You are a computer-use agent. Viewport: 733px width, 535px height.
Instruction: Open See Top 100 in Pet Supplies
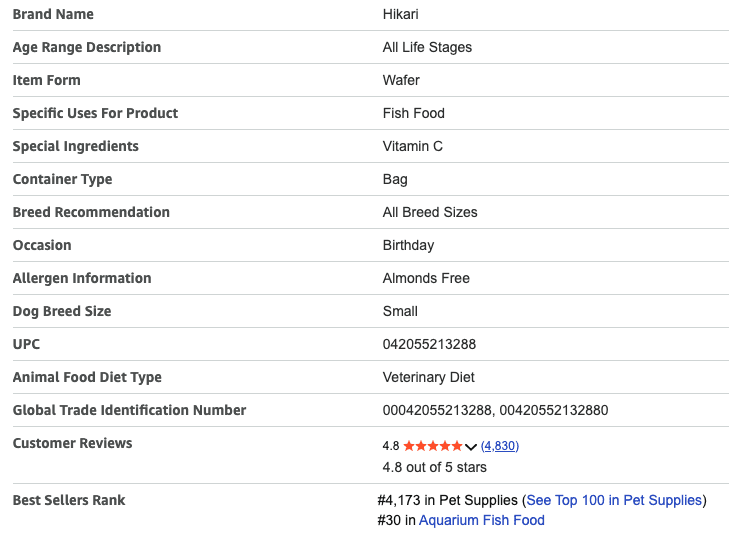614,500
